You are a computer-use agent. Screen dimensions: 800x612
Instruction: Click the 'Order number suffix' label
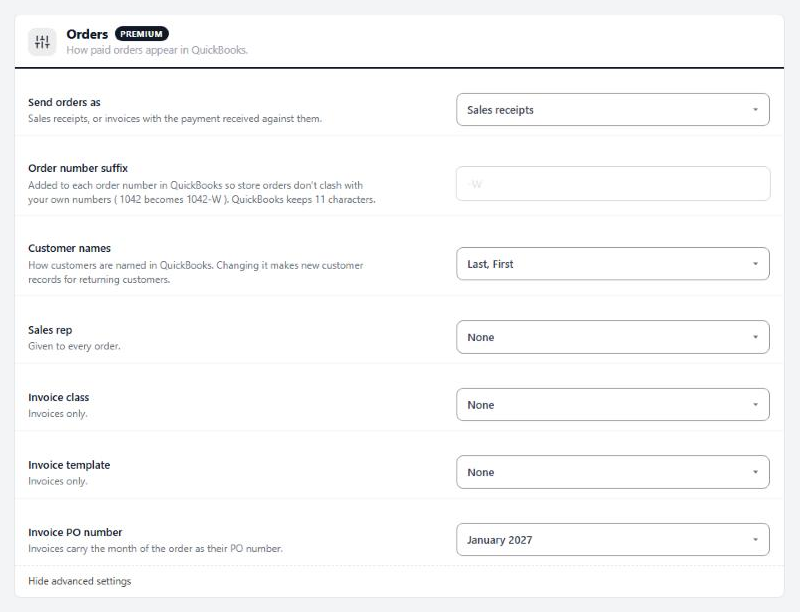78,168
